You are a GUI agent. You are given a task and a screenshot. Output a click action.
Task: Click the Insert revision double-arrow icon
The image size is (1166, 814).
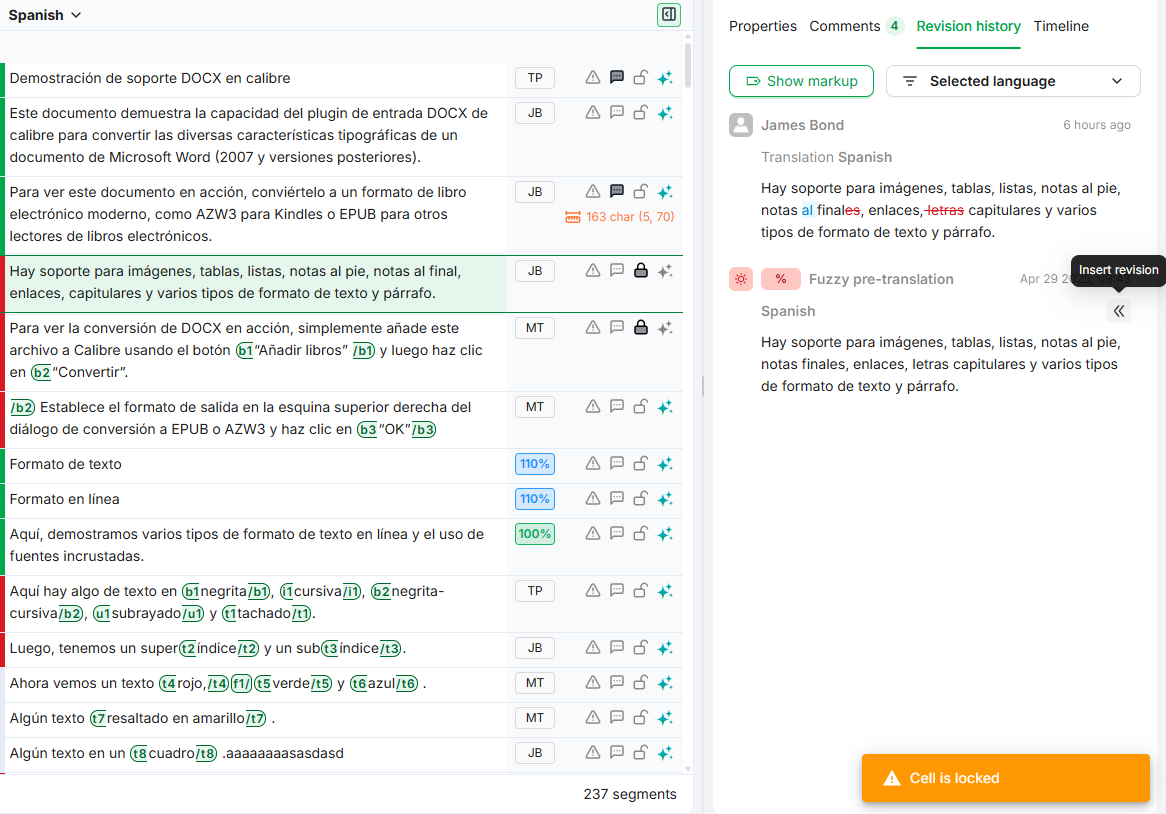click(1119, 311)
